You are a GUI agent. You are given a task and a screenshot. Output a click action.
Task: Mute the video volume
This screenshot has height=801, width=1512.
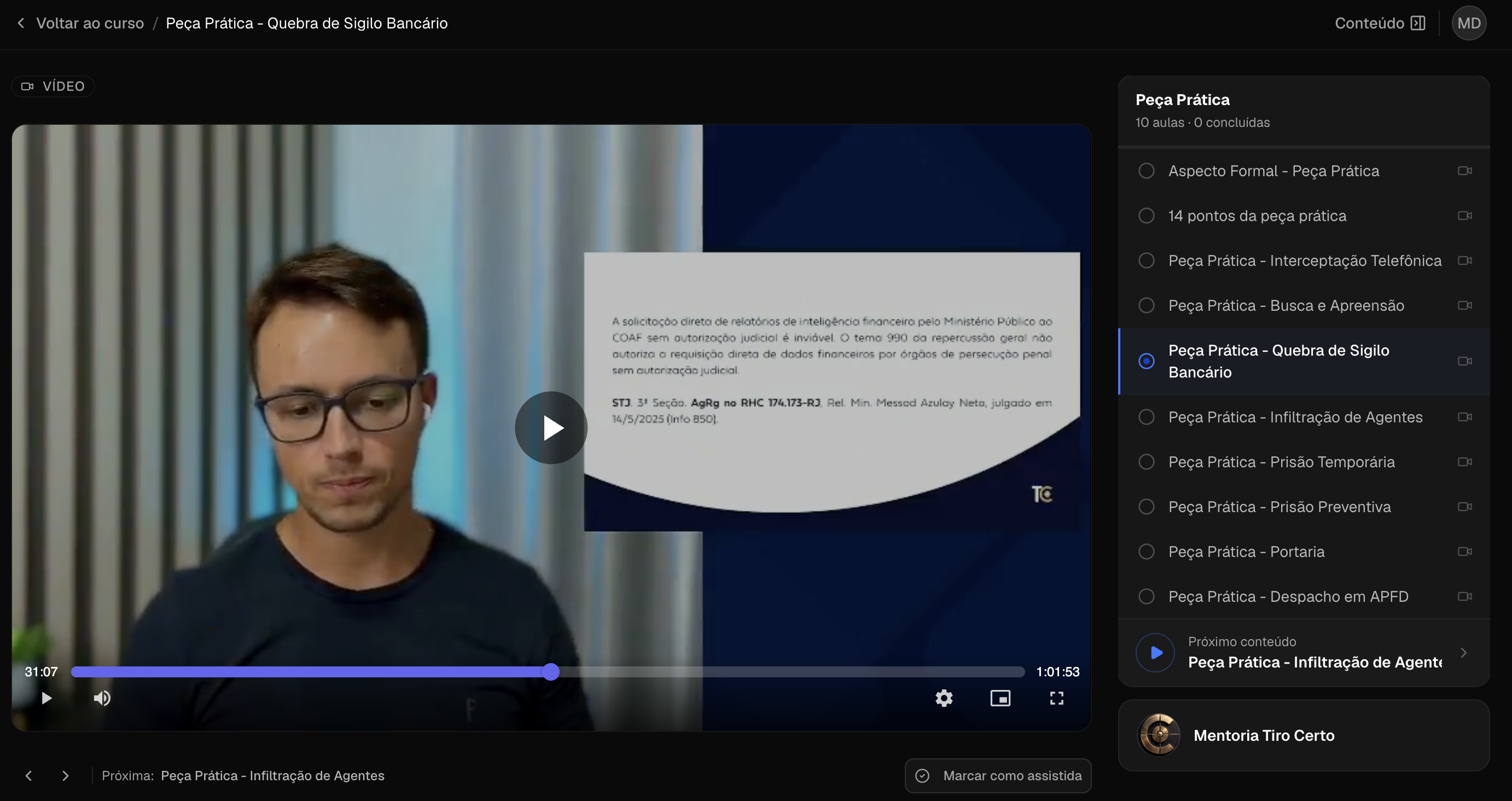tap(102, 698)
